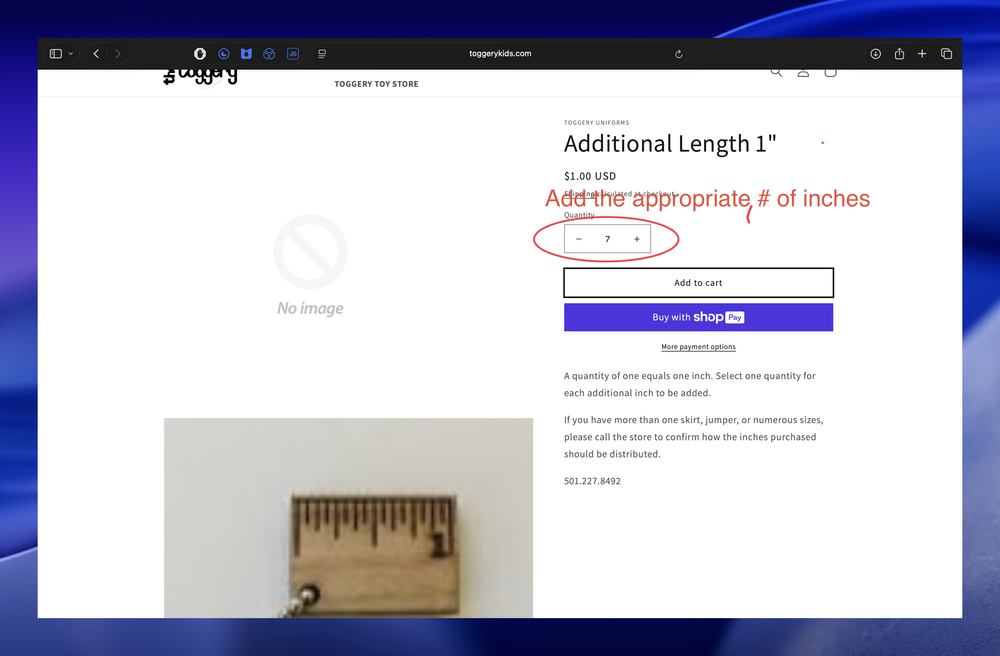Show the tab overview
Screen dimensions: 1000x656
point(946,54)
